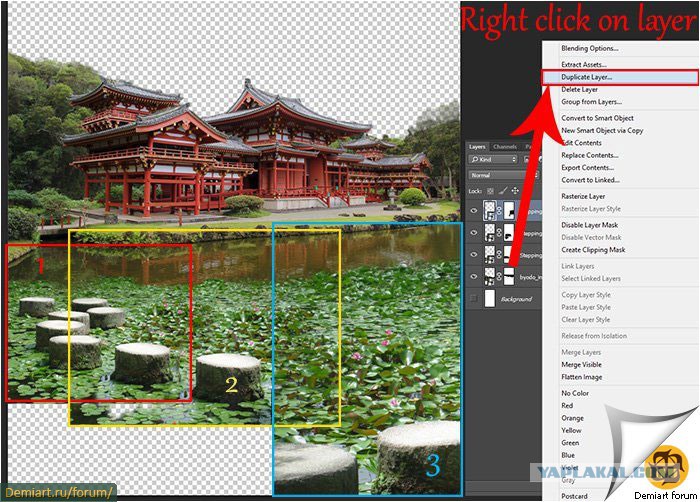Choose Clear Layer Style entry
Viewport: 700px width, 502px height.
tap(585, 320)
